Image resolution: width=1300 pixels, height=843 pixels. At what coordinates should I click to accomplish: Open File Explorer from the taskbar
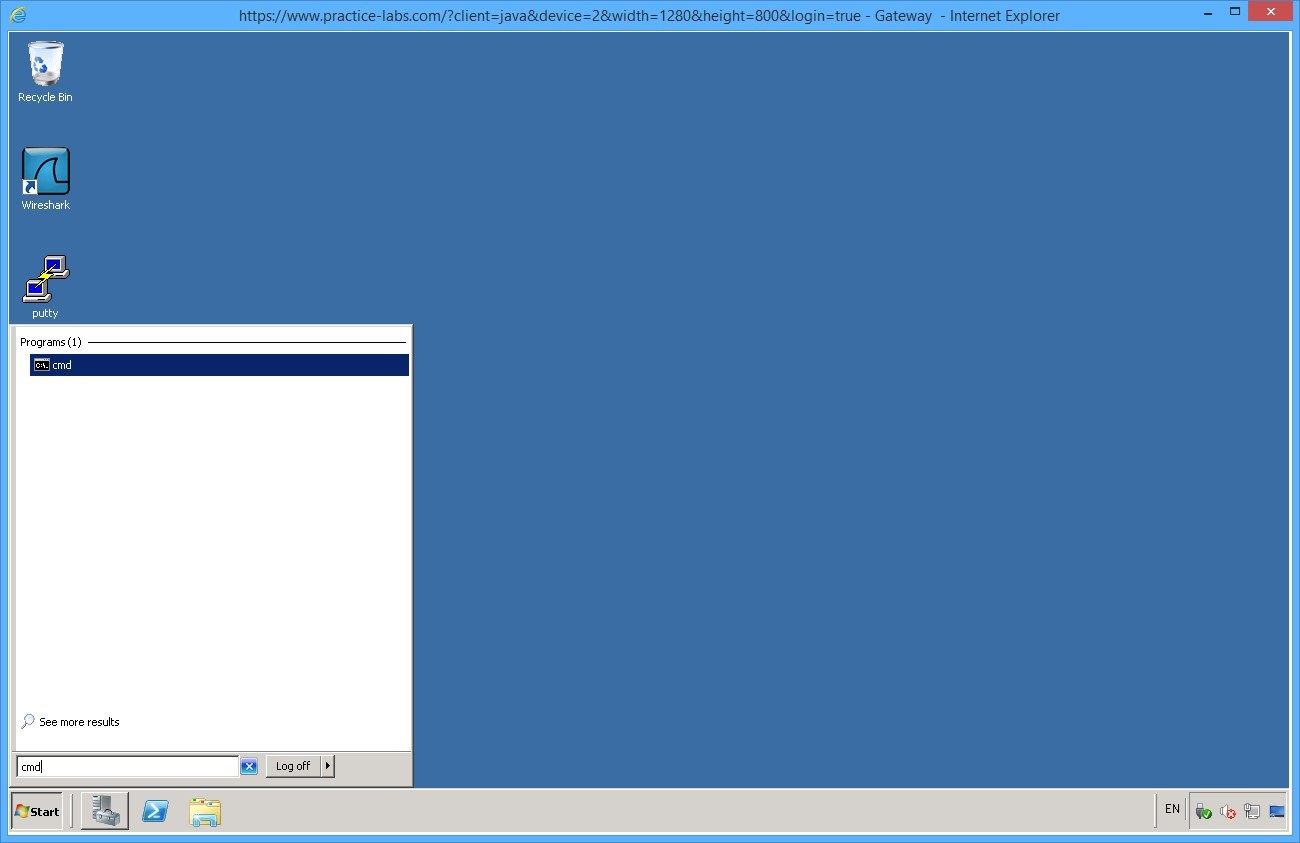click(x=204, y=811)
